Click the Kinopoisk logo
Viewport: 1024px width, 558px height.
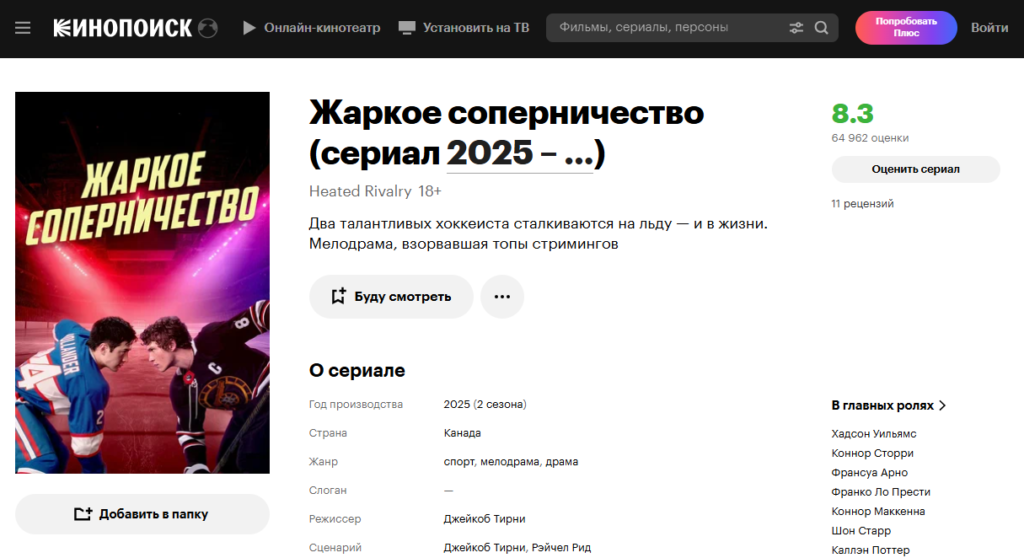pyautogui.click(x=123, y=28)
